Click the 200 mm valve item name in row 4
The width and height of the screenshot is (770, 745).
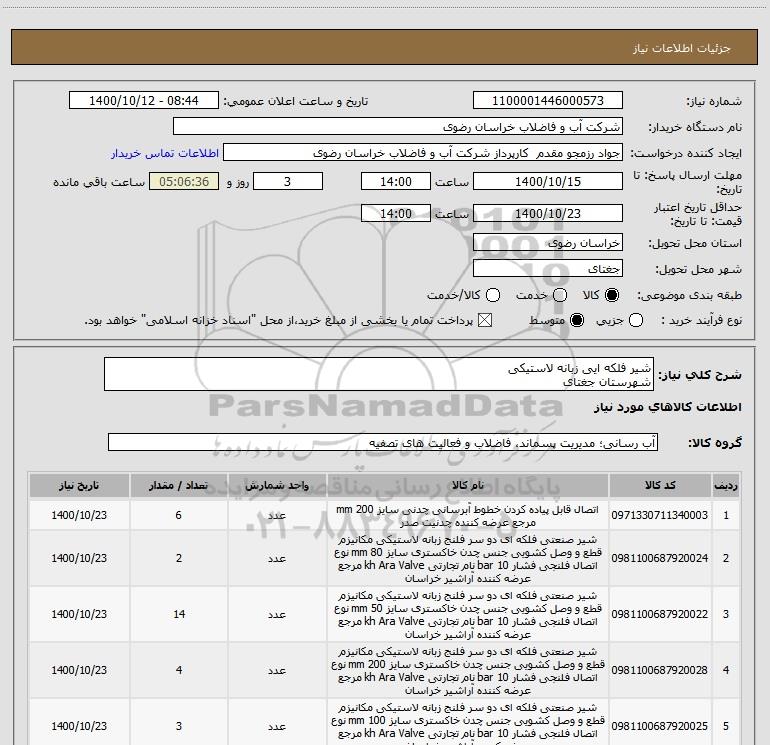coord(468,671)
